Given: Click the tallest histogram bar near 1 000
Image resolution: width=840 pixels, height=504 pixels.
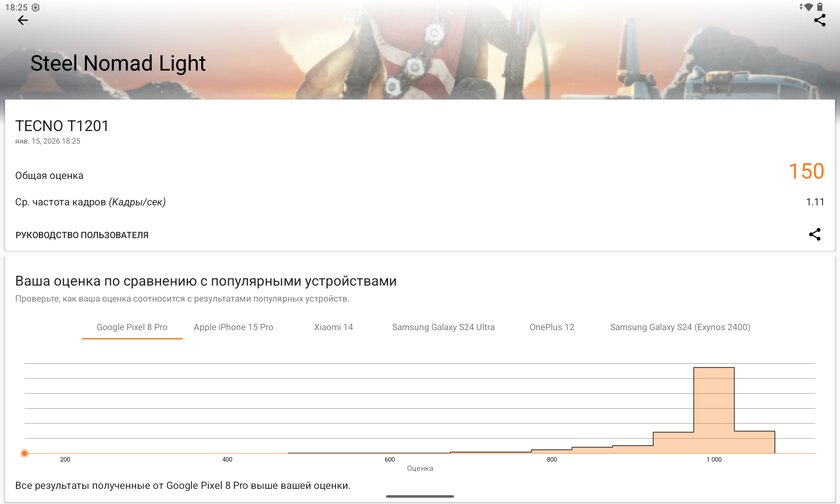Looking at the screenshot, I should (x=714, y=410).
